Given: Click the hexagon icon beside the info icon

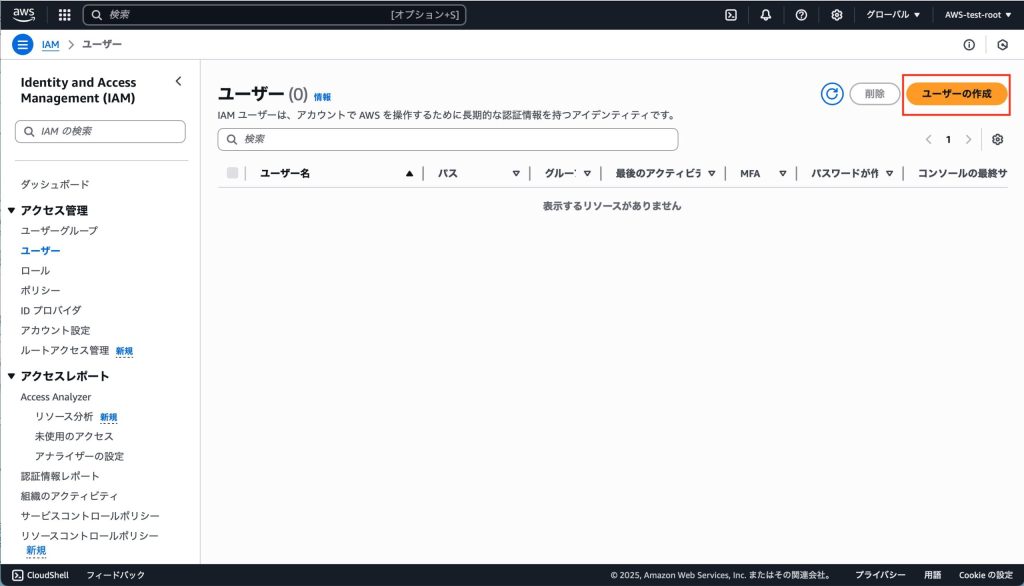Looking at the screenshot, I should (x=1002, y=44).
